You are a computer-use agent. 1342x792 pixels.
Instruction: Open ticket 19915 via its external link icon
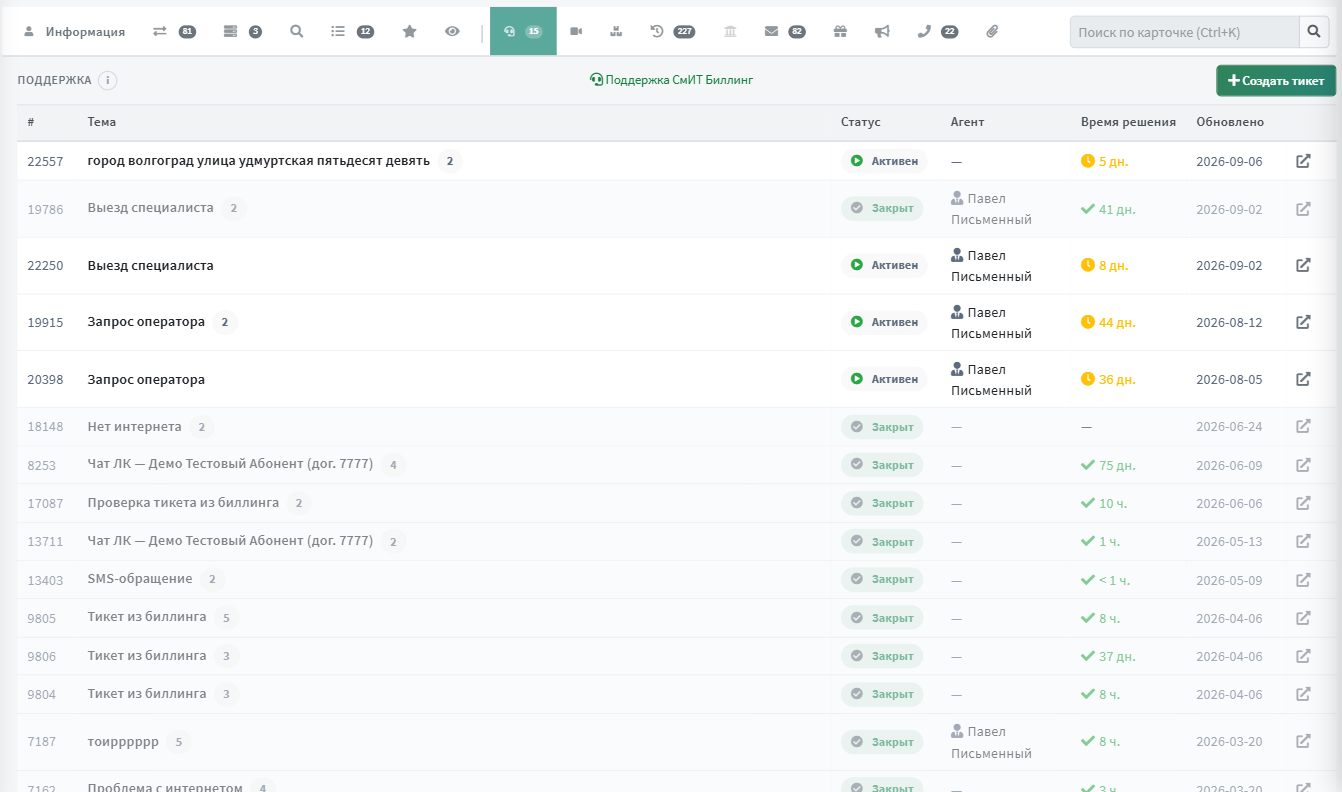tap(1303, 322)
